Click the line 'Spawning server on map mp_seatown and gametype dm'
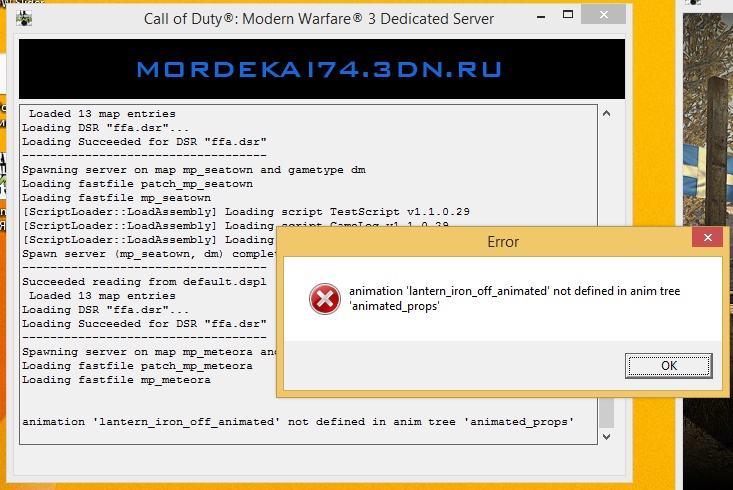Image resolution: width=733 pixels, height=490 pixels. [194, 170]
